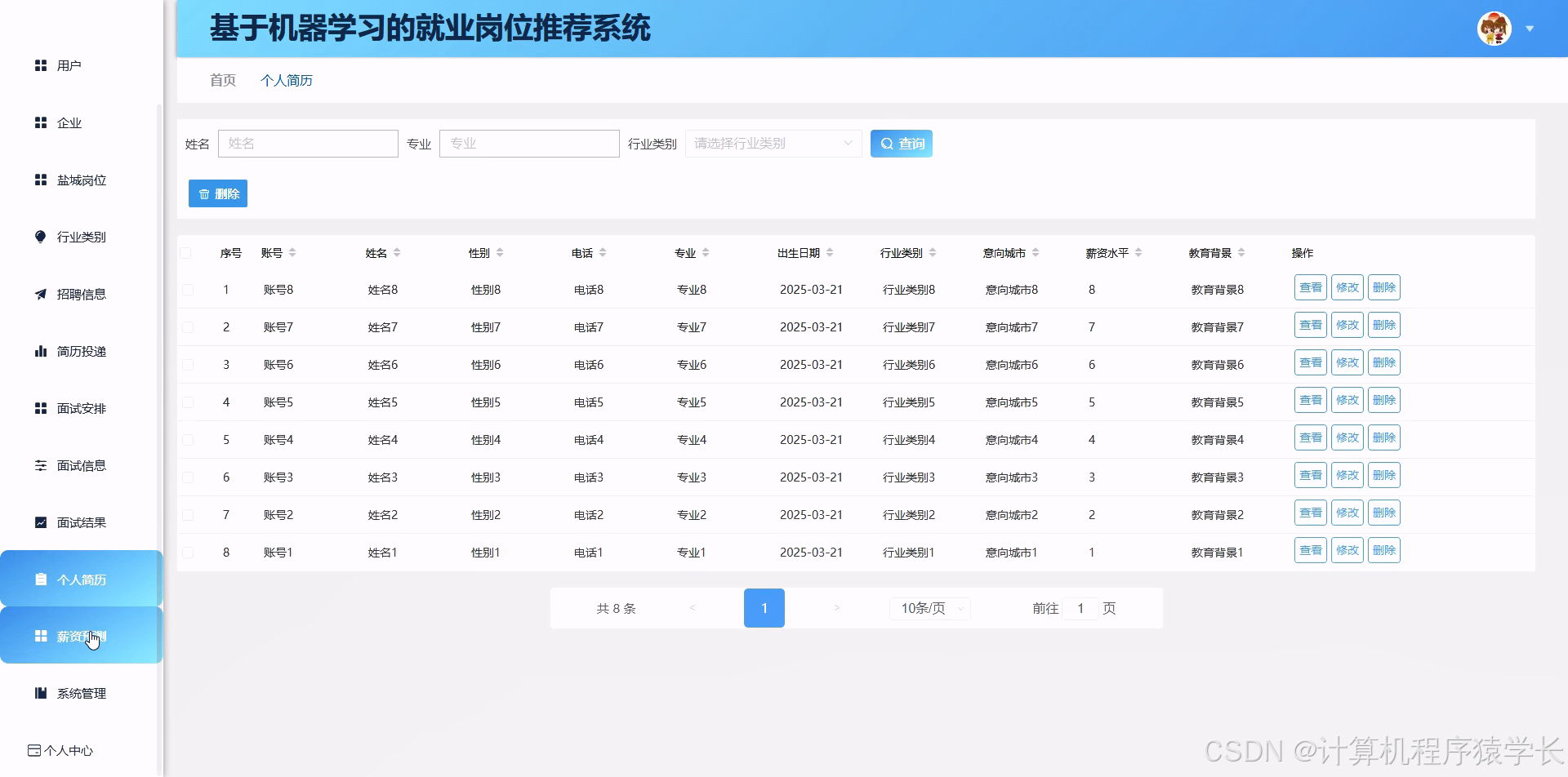Click the 盐城岗位 sidebar icon
This screenshot has width=1568, height=777.
click(42, 180)
